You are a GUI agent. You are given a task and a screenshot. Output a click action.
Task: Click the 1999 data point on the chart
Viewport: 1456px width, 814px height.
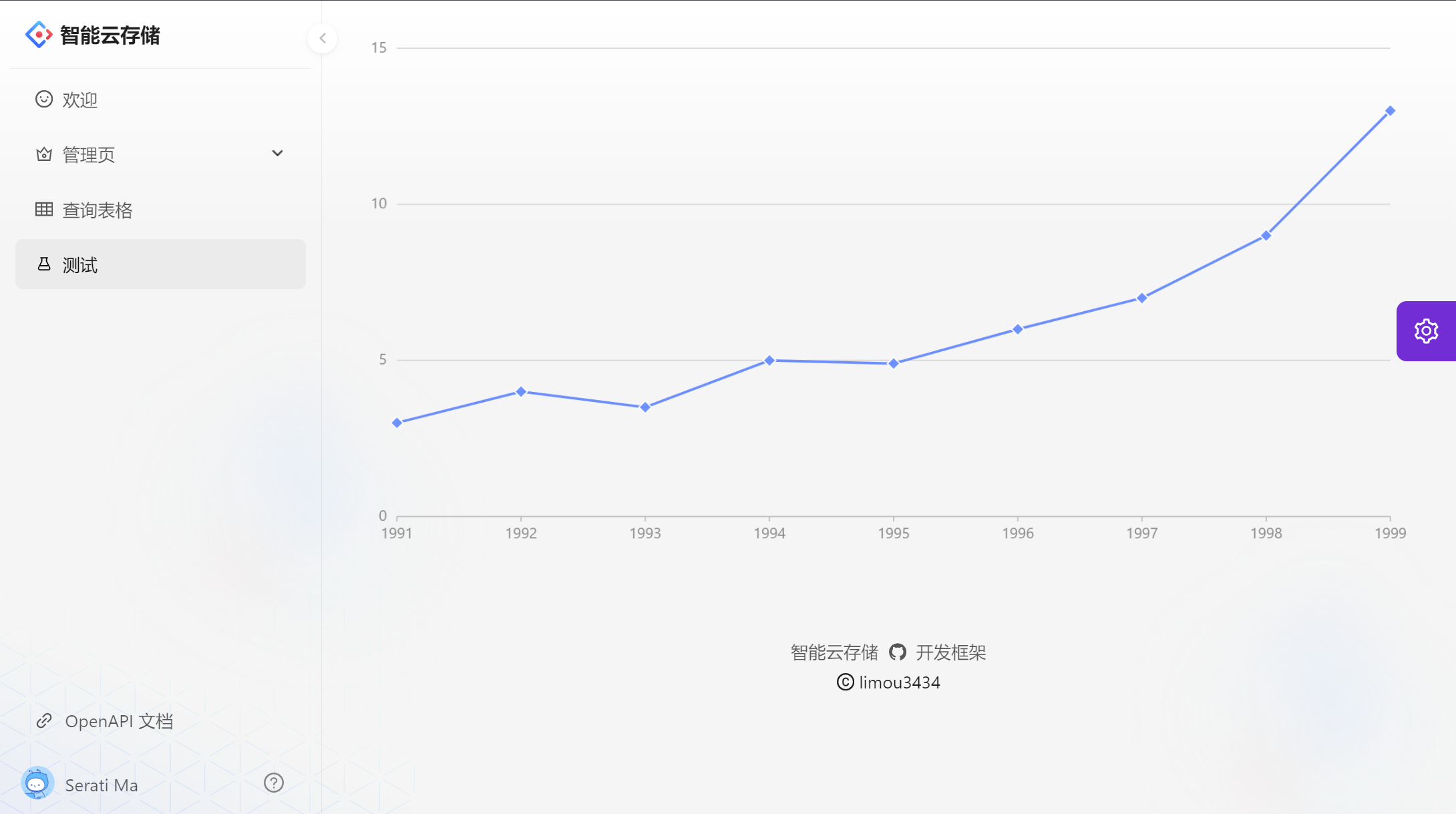[x=1390, y=111]
